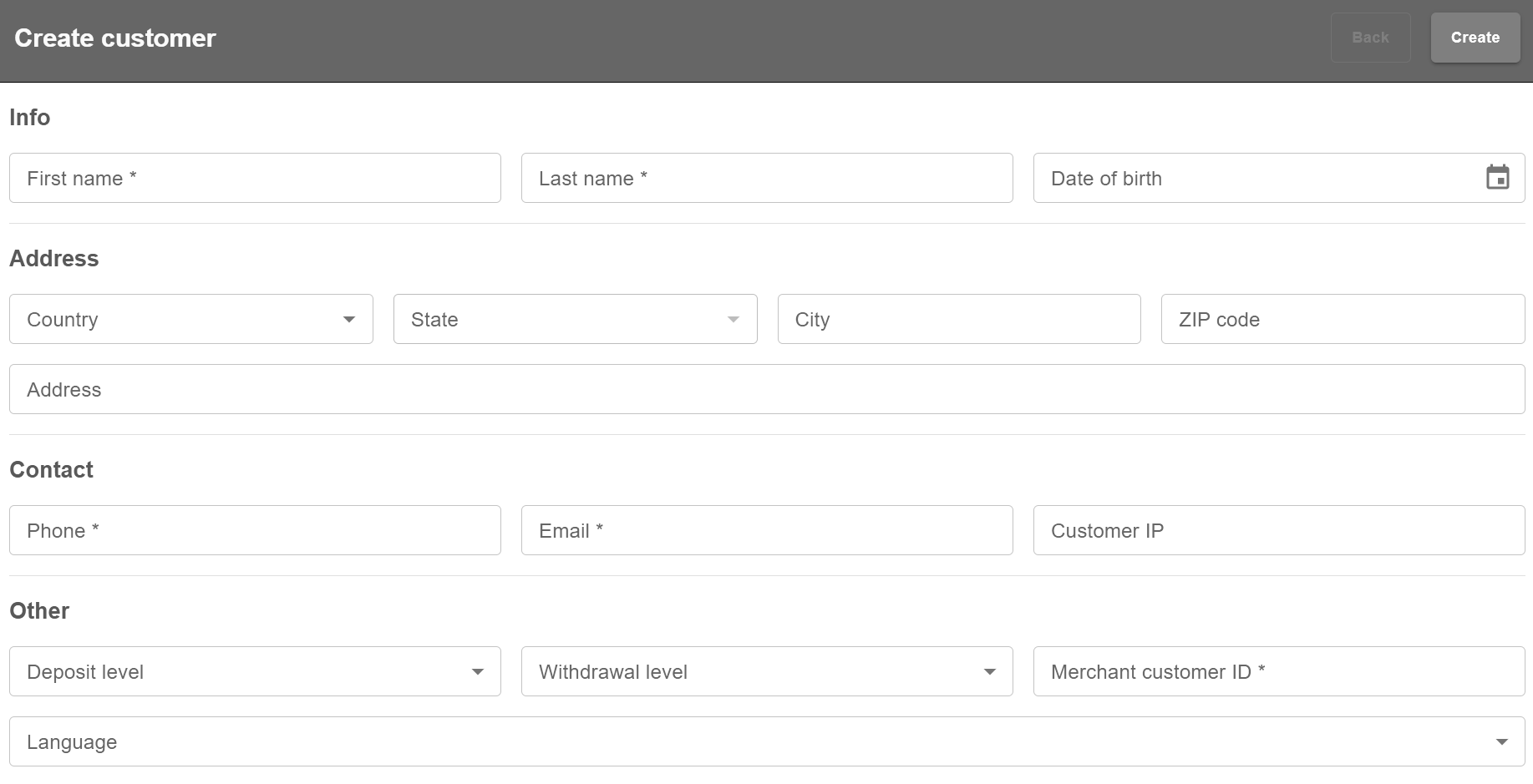Focus the ZIP code field
The width and height of the screenshot is (1533, 784).
tap(1343, 319)
